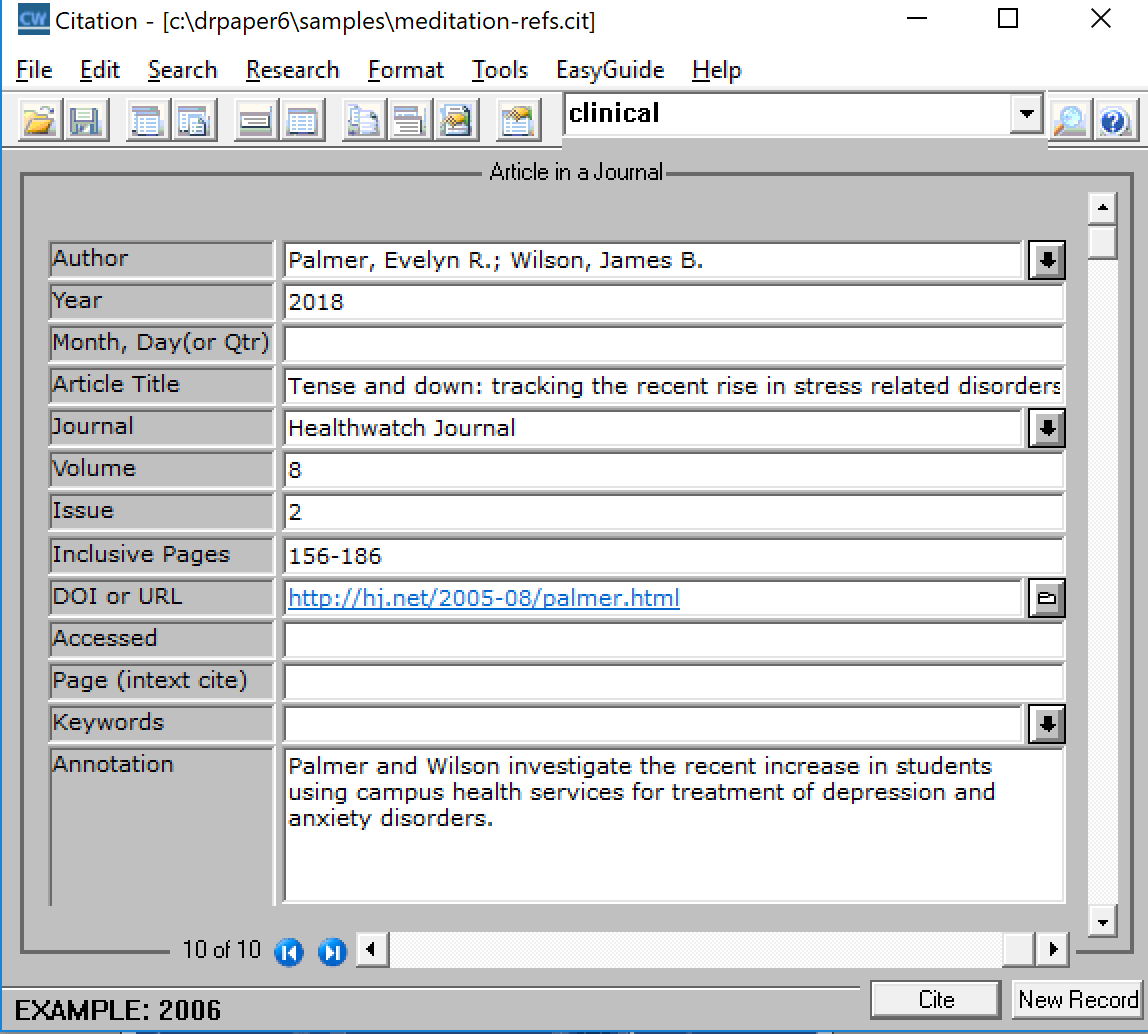1148x1034 pixels.
Task: Click the Cite button
Action: click(x=936, y=999)
